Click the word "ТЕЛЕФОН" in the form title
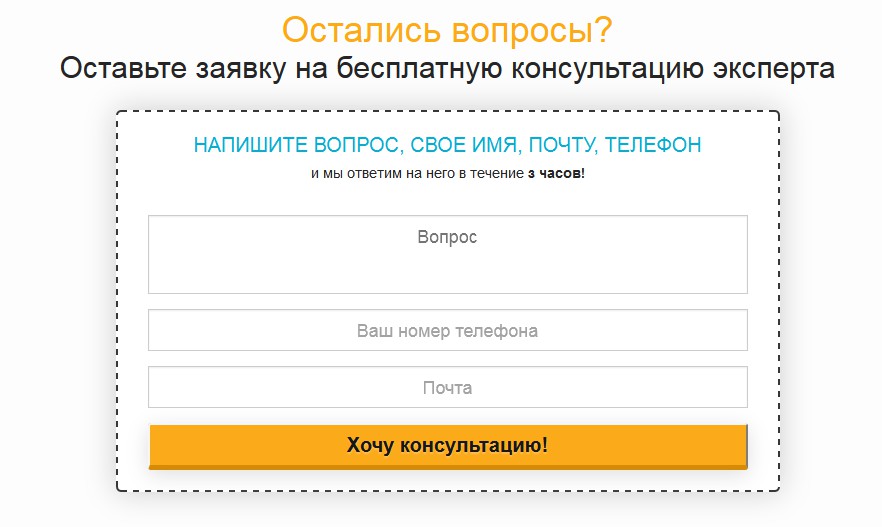This screenshot has height=527, width=882. pyautogui.click(x=653, y=145)
